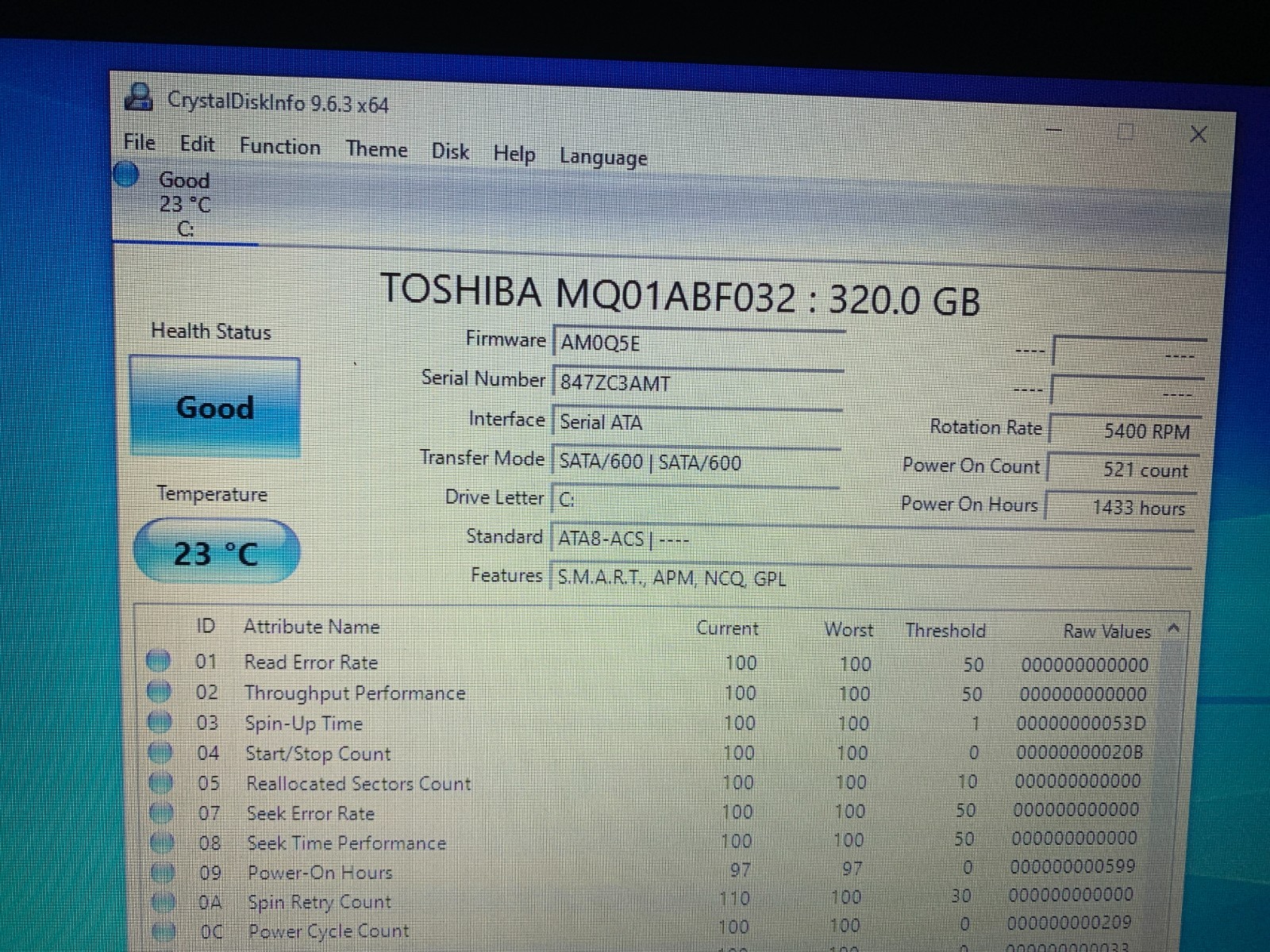Click the 23 °C temperature button
This screenshot has height=952, width=1270.
tap(216, 551)
